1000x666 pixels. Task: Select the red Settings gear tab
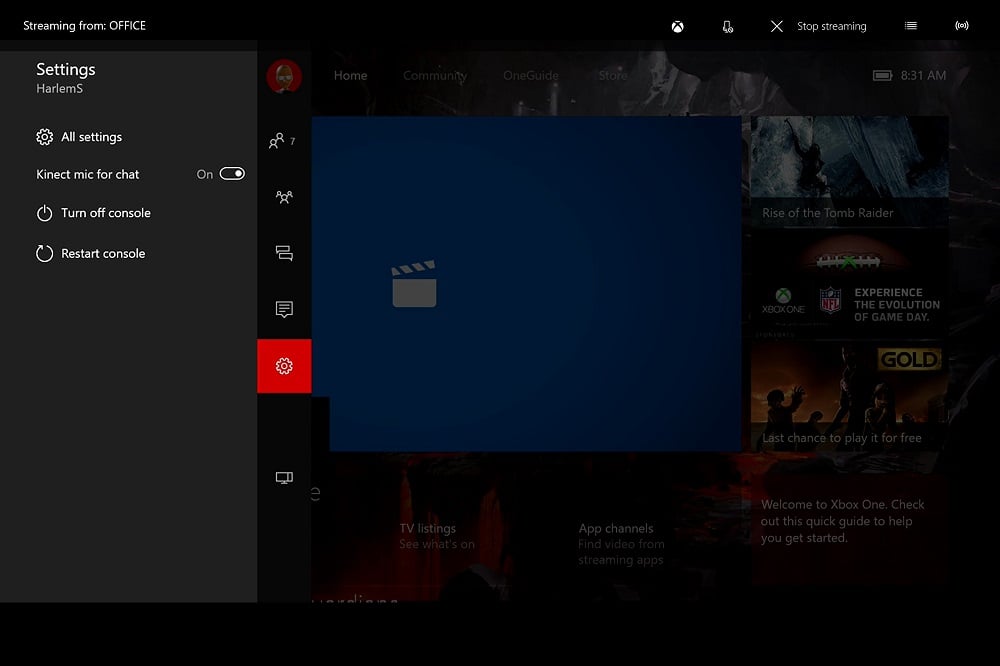point(284,366)
